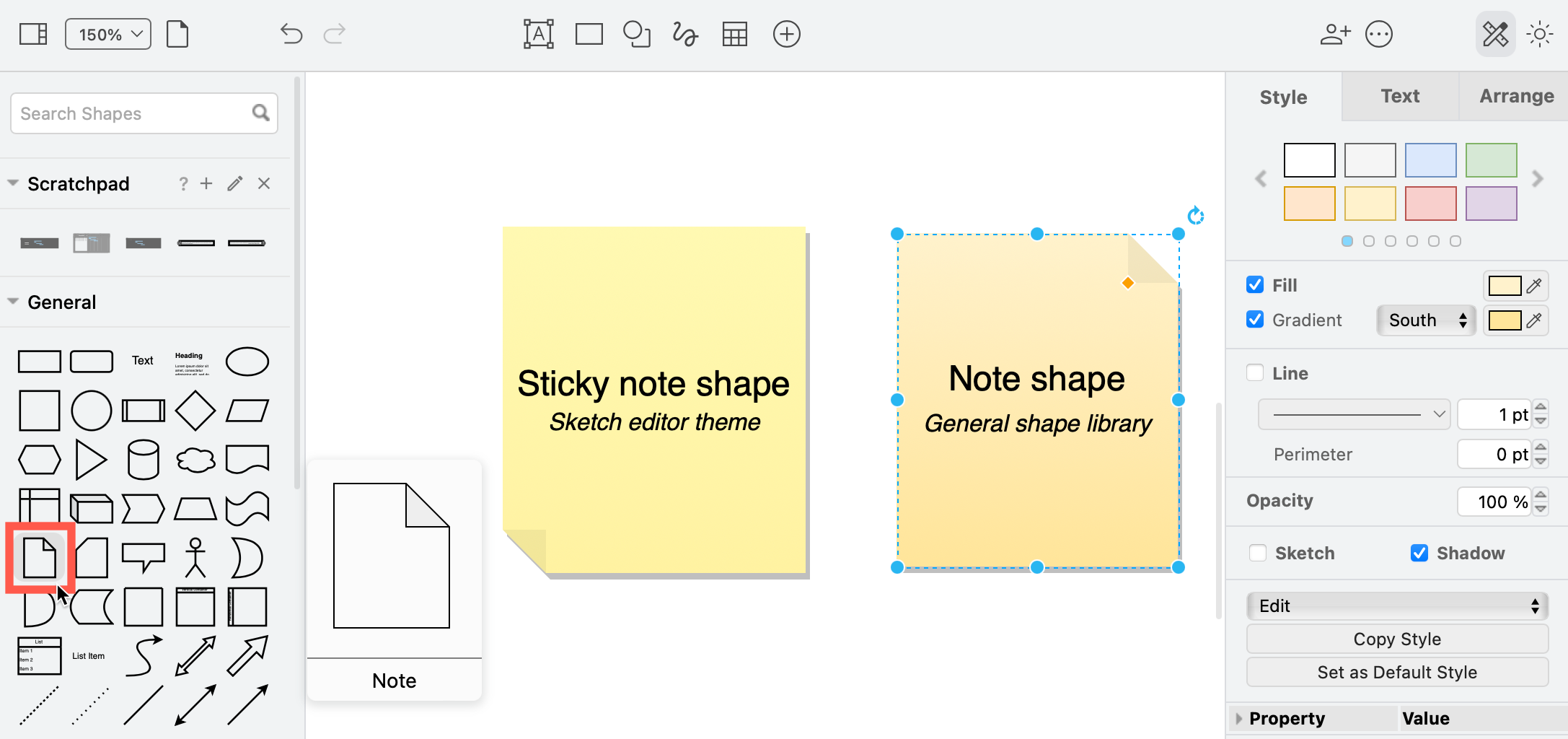The height and width of the screenshot is (739, 1568).
Task: Select the Cloud shape in General library
Action: 195,459
